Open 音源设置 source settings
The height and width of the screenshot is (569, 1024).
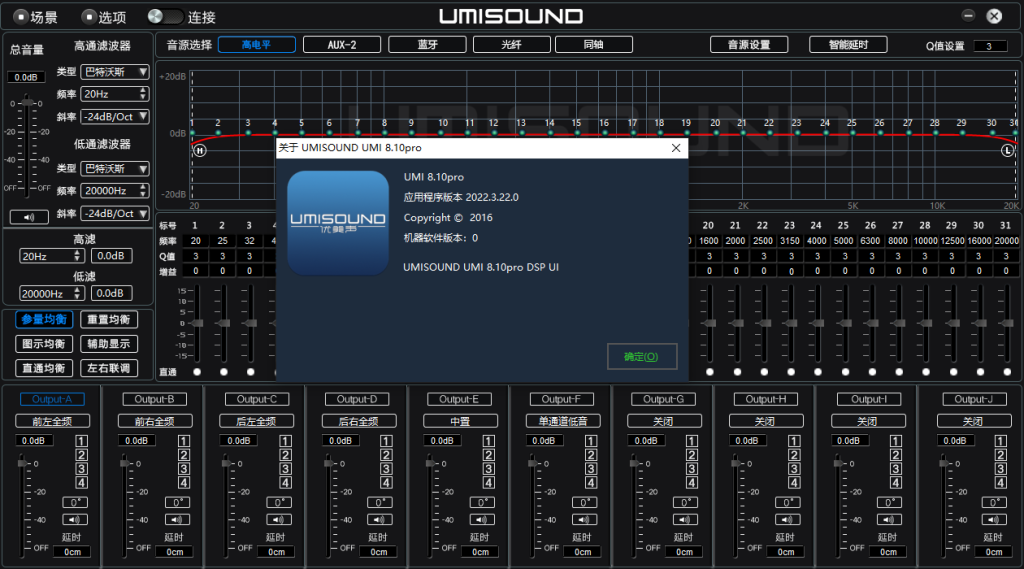(x=749, y=44)
